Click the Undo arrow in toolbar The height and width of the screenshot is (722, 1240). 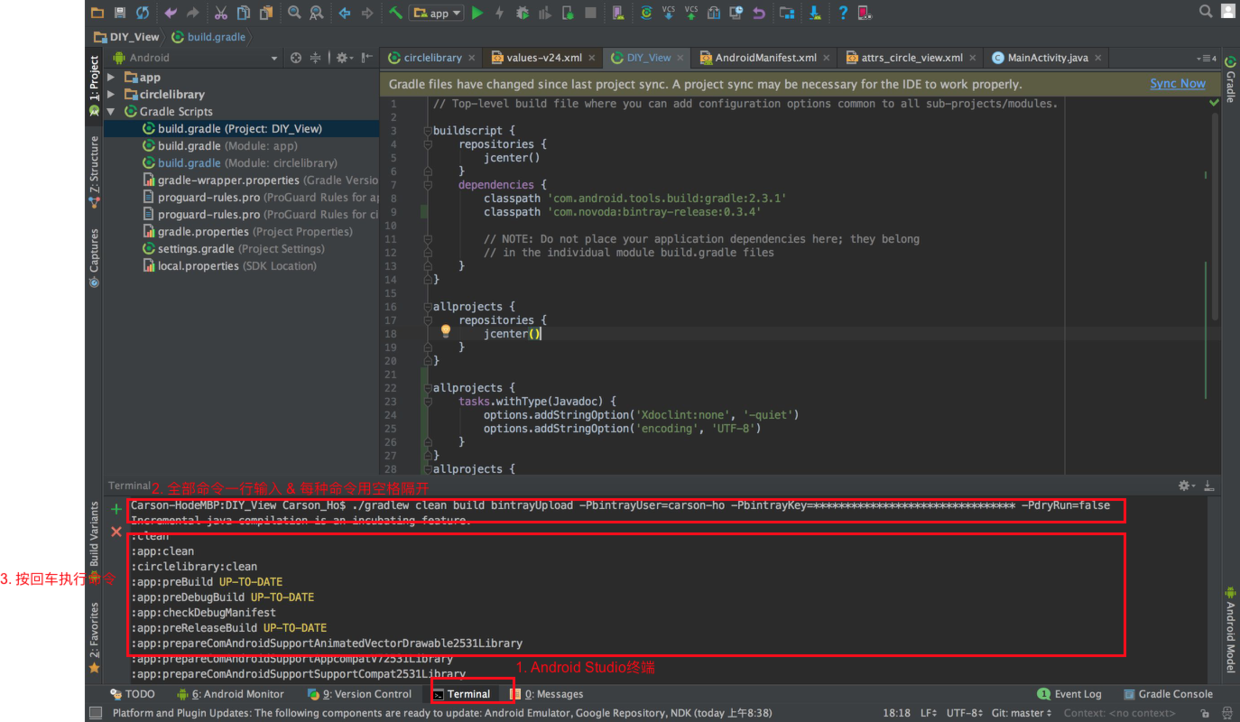170,13
